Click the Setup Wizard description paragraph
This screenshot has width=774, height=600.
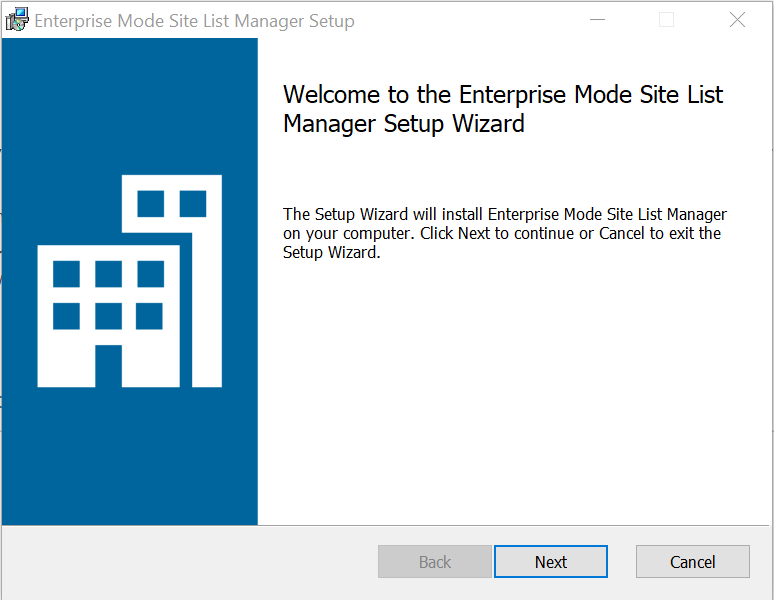504,233
